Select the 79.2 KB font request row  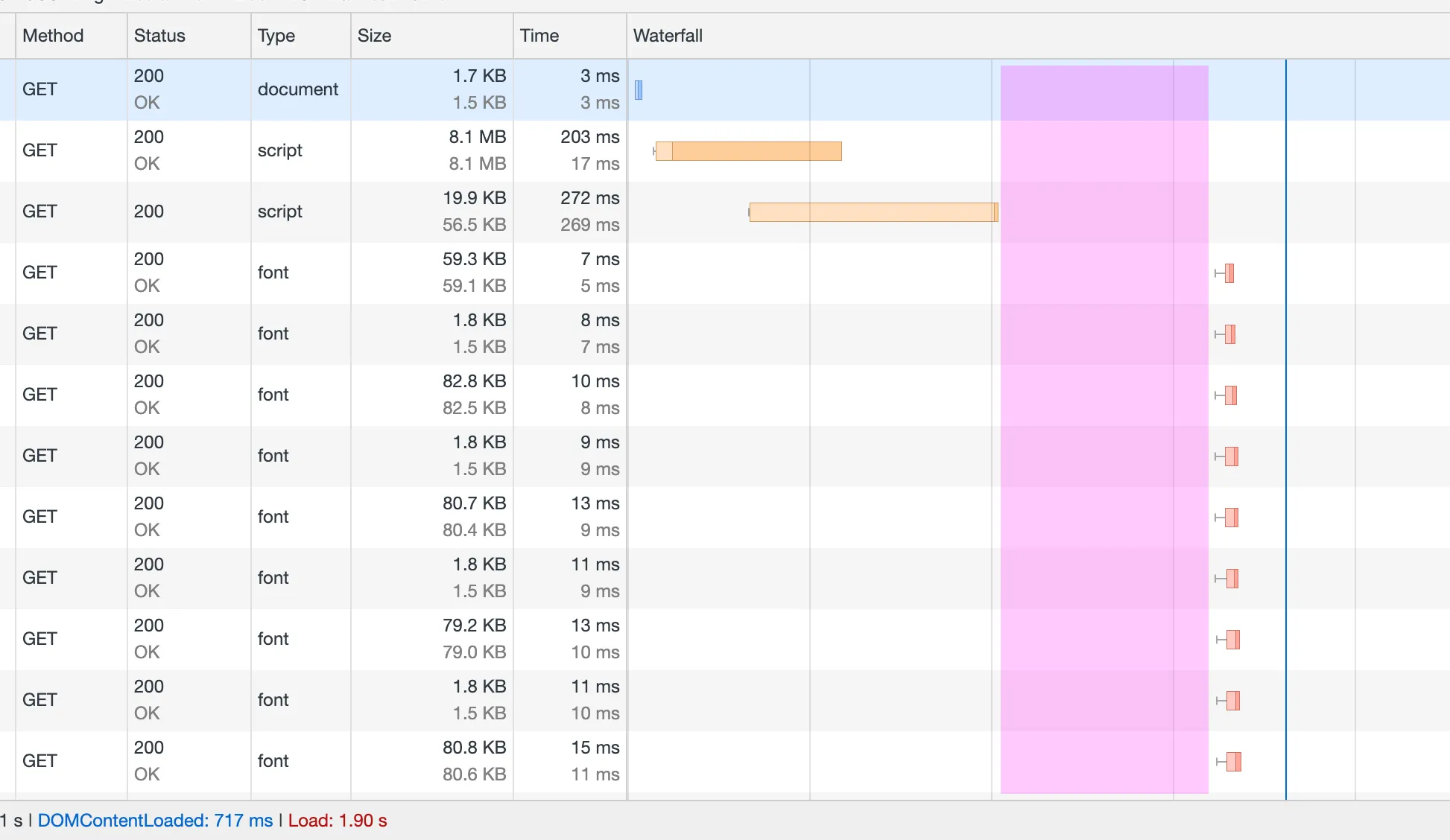(x=298, y=639)
